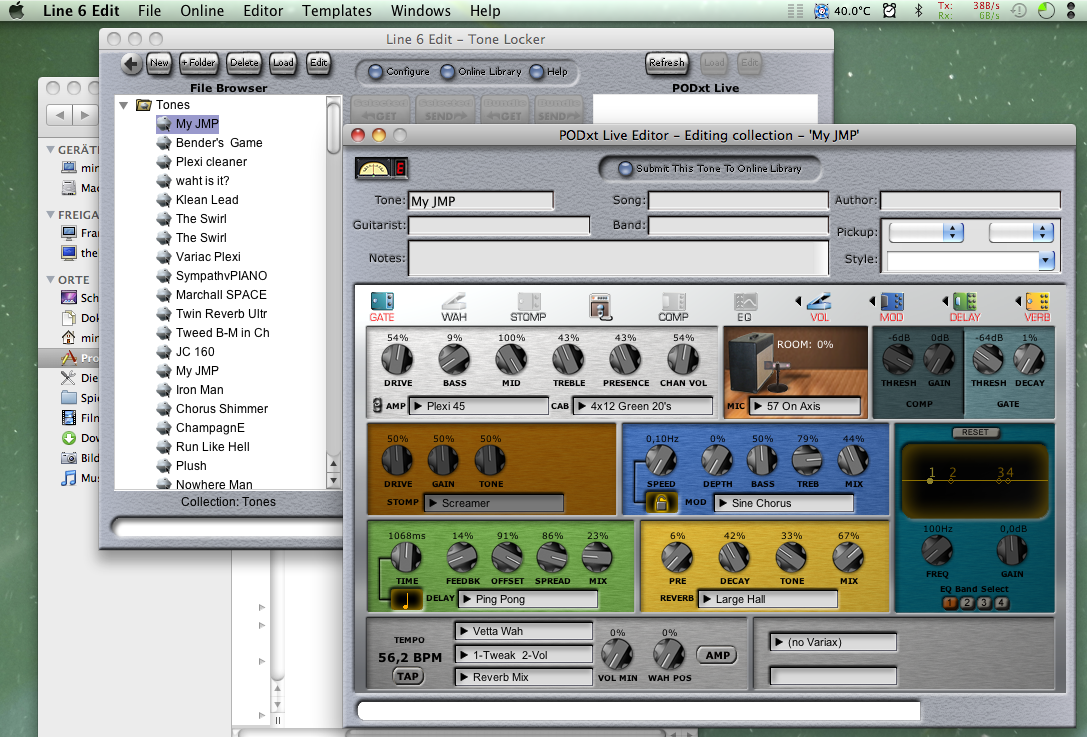This screenshot has width=1087, height=737.
Task: Click the back arrow in Tone Locker
Action: (x=131, y=63)
